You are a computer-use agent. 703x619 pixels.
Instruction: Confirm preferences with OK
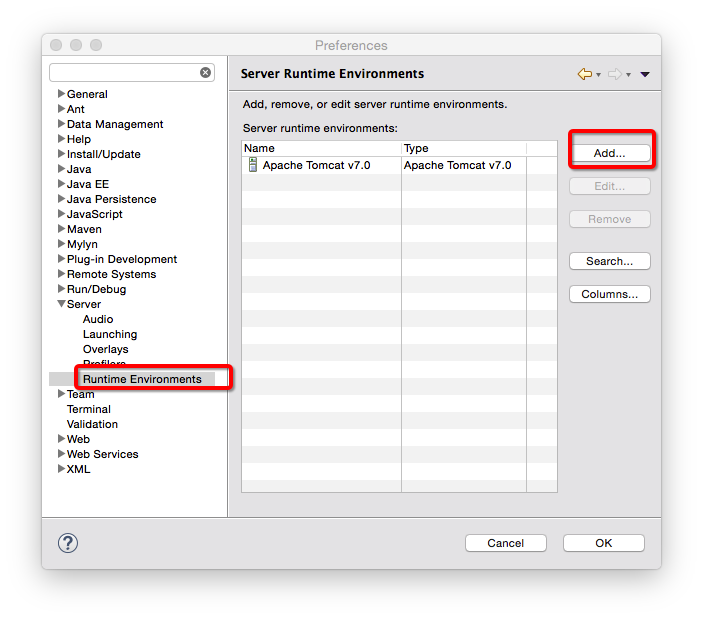coord(603,543)
